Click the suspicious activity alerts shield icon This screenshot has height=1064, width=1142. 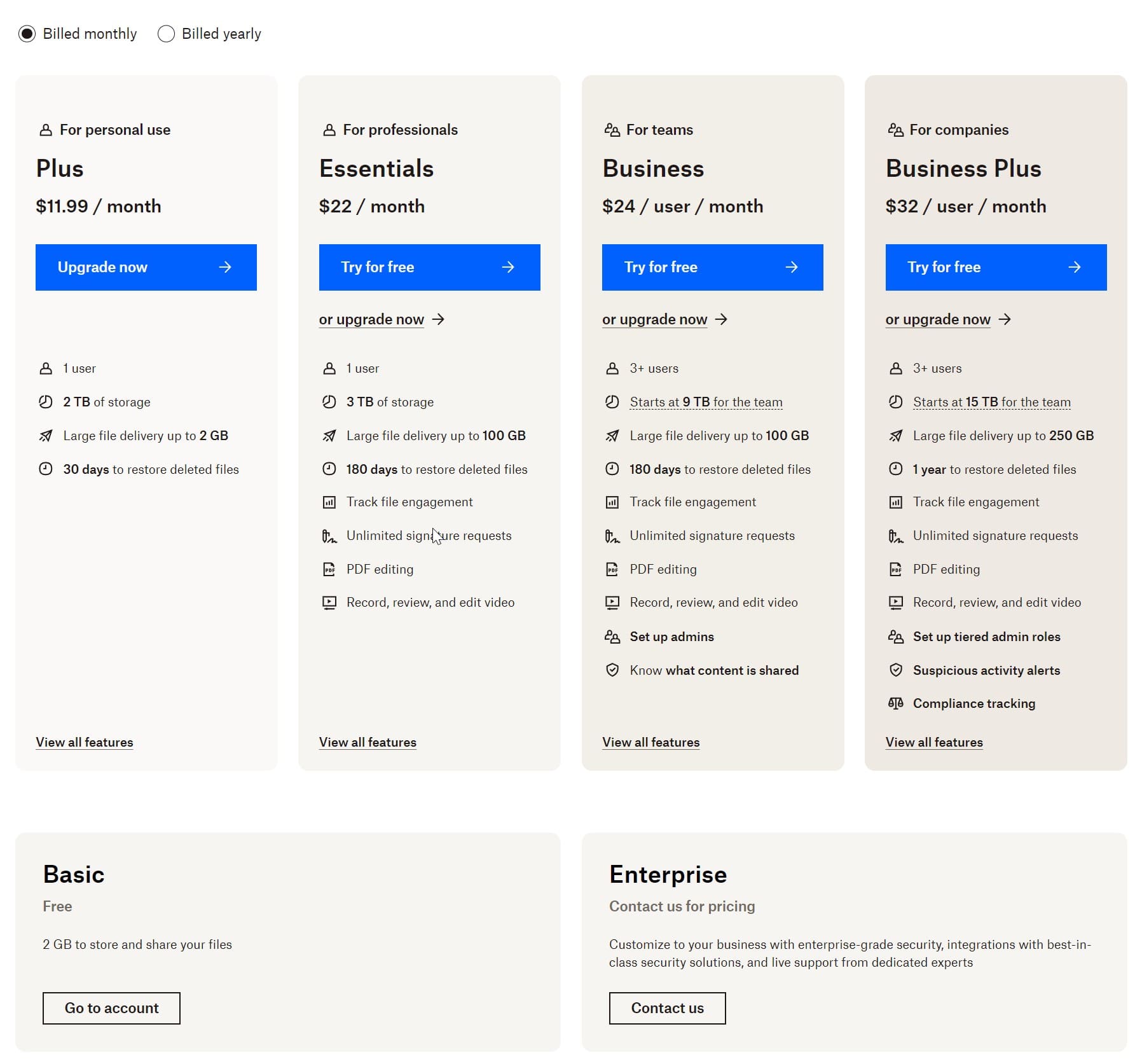click(896, 670)
